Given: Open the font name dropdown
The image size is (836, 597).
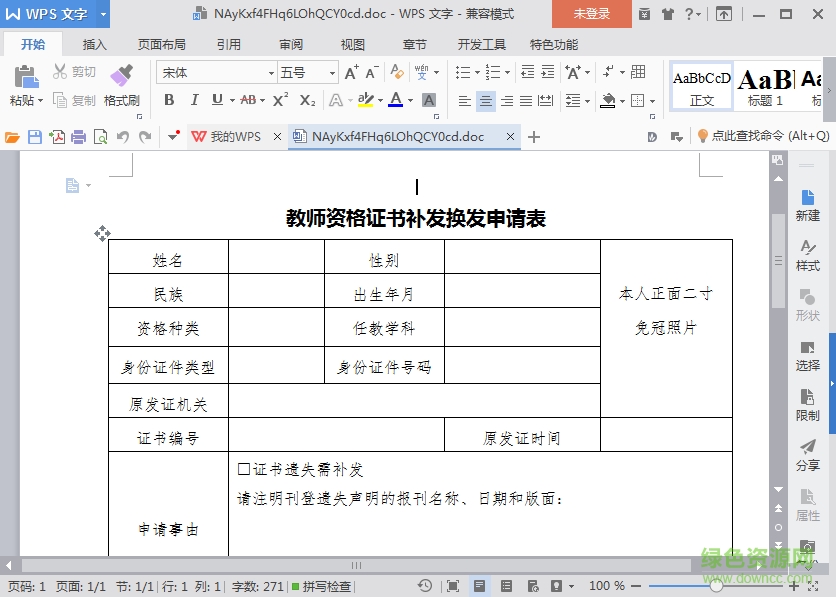Looking at the screenshot, I should [x=272, y=72].
